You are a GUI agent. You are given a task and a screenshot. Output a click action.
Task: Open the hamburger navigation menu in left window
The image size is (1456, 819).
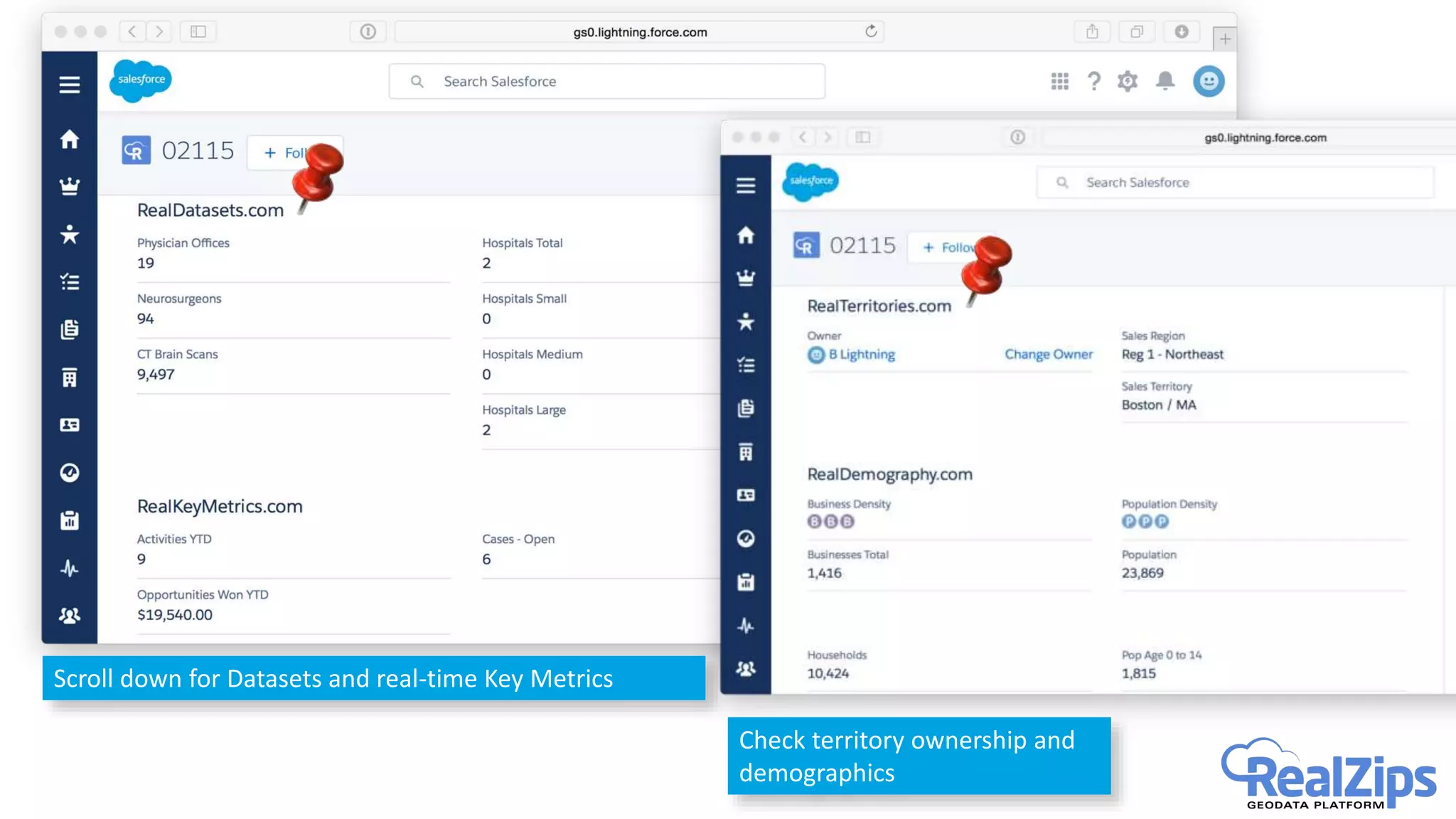tap(69, 85)
